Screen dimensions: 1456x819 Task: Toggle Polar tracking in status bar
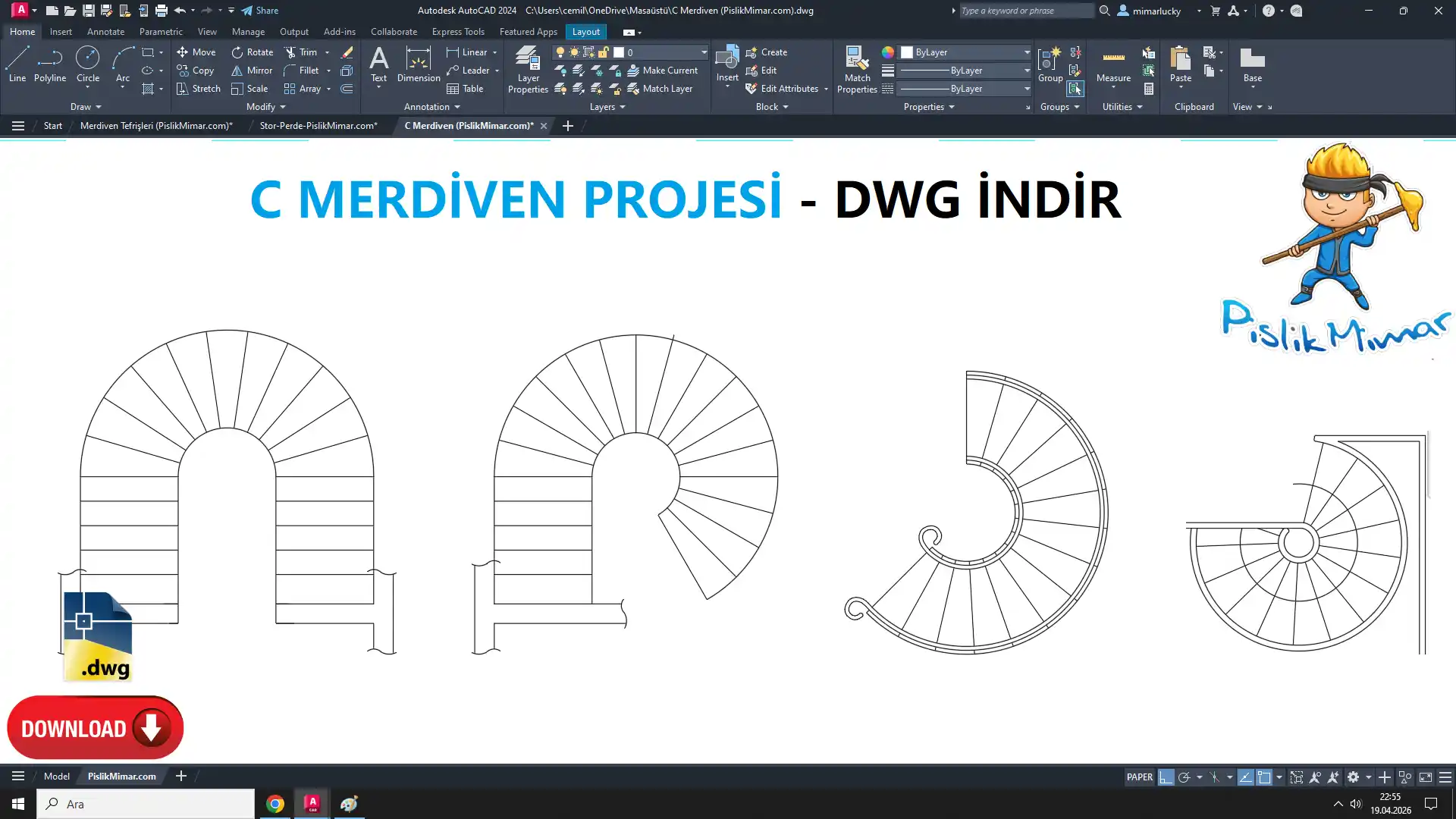[1184, 777]
